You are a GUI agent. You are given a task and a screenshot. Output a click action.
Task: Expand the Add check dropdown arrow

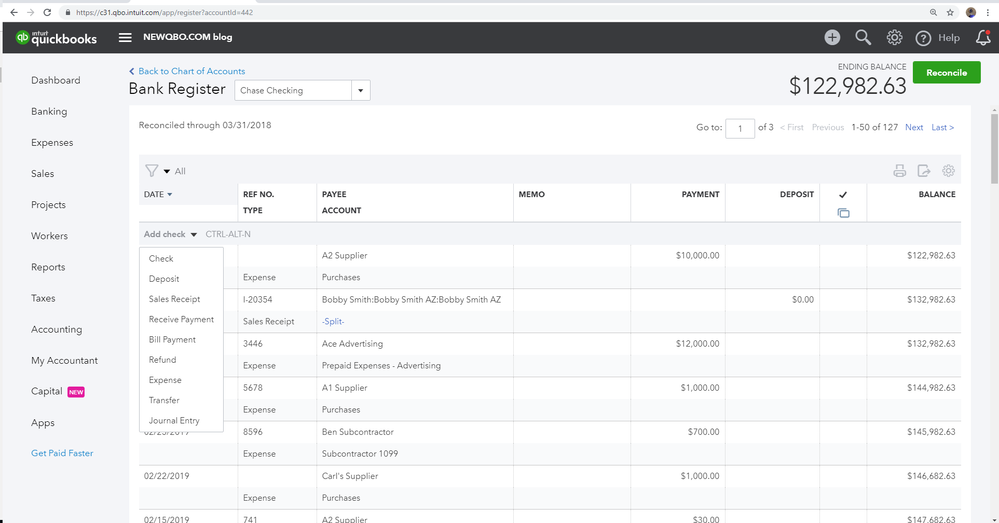(x=194, y=235)
